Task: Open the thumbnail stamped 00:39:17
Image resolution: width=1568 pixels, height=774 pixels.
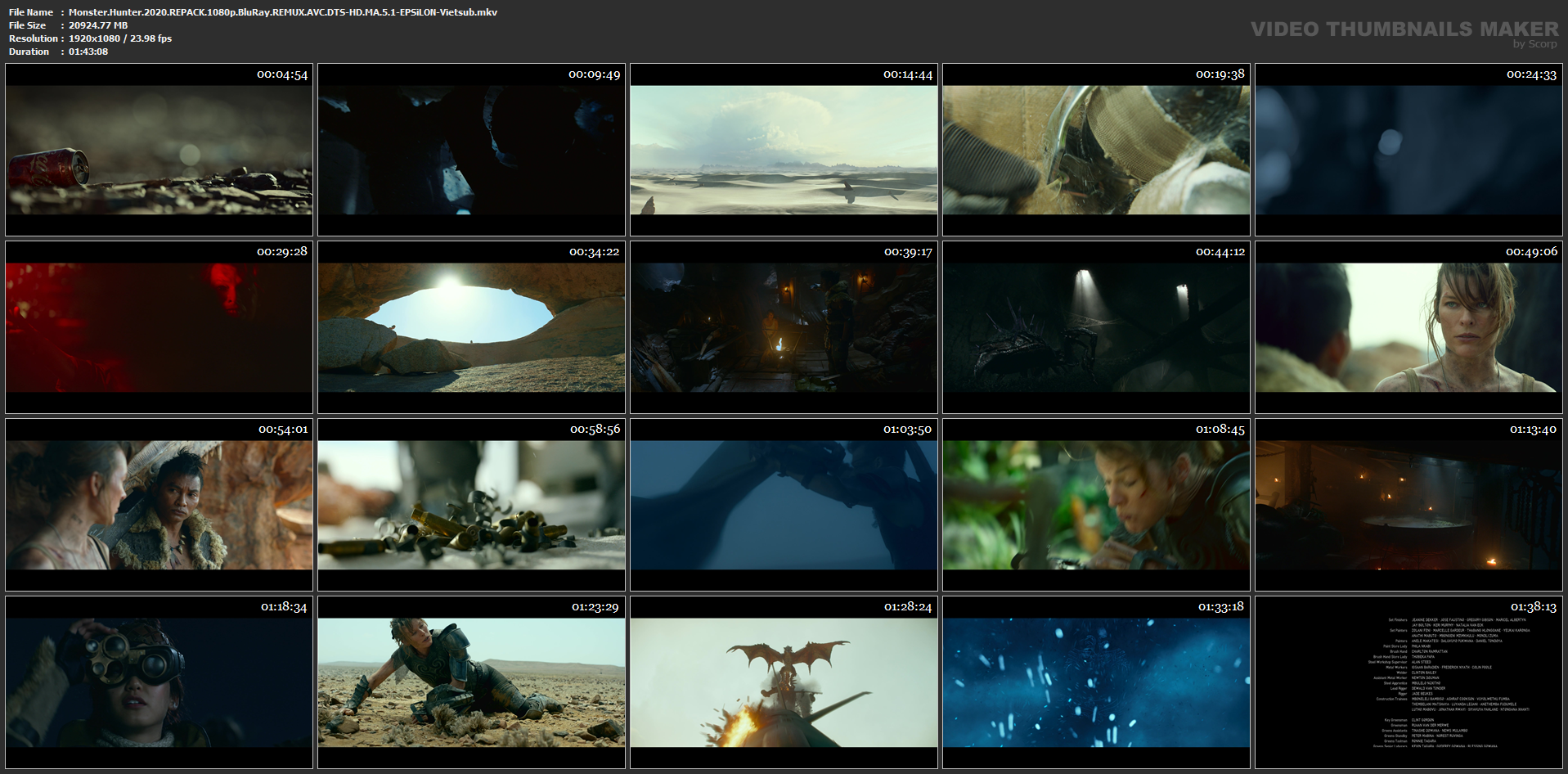Action: (x=784, y=327)
